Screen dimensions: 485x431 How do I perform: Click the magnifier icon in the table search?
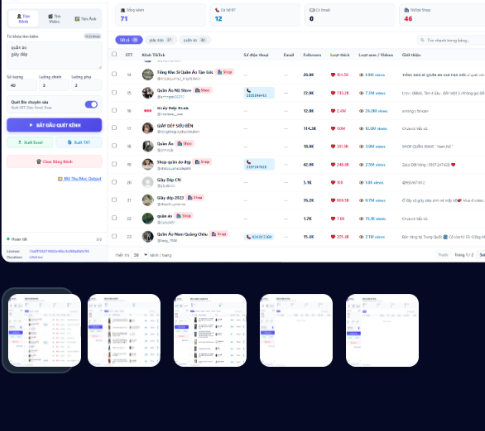(x=422, y=40)
